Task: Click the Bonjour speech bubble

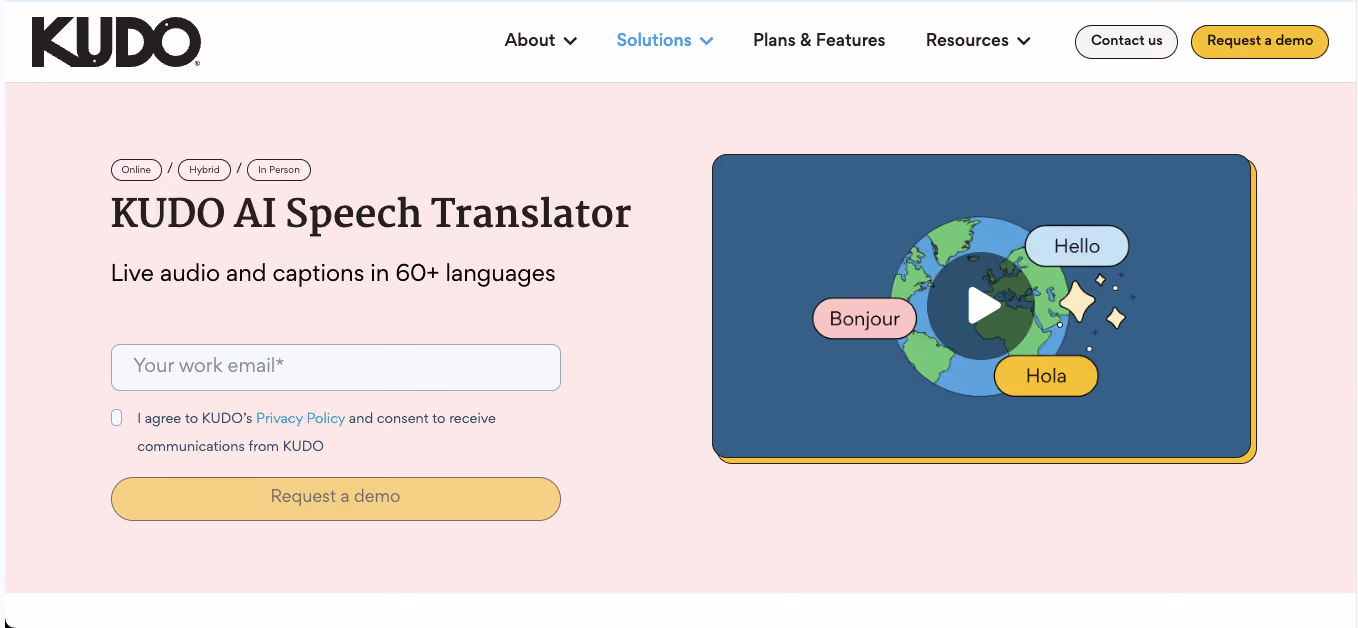Action: click(x=865, y=319)
